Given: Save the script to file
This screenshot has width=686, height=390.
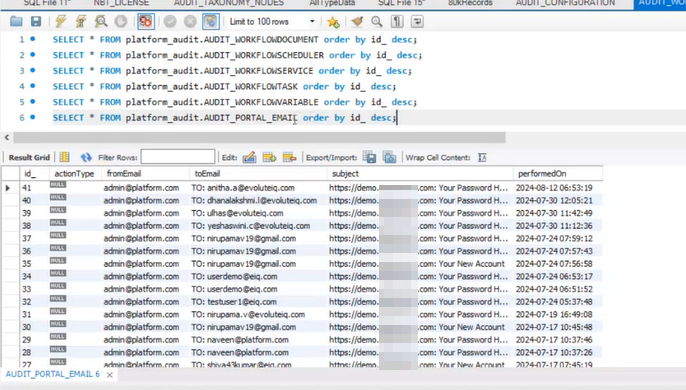Looking at the screenshot, I should 36,21.
